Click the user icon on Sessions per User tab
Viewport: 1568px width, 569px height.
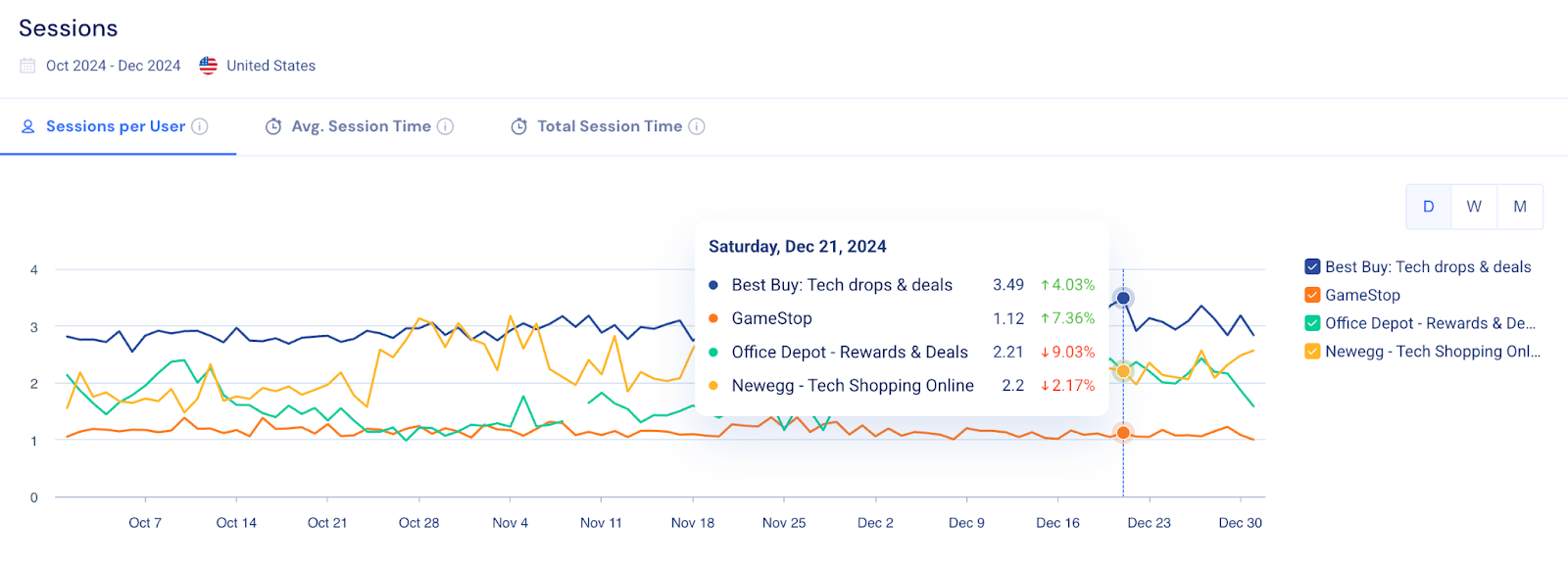click(x=28, y=126)
